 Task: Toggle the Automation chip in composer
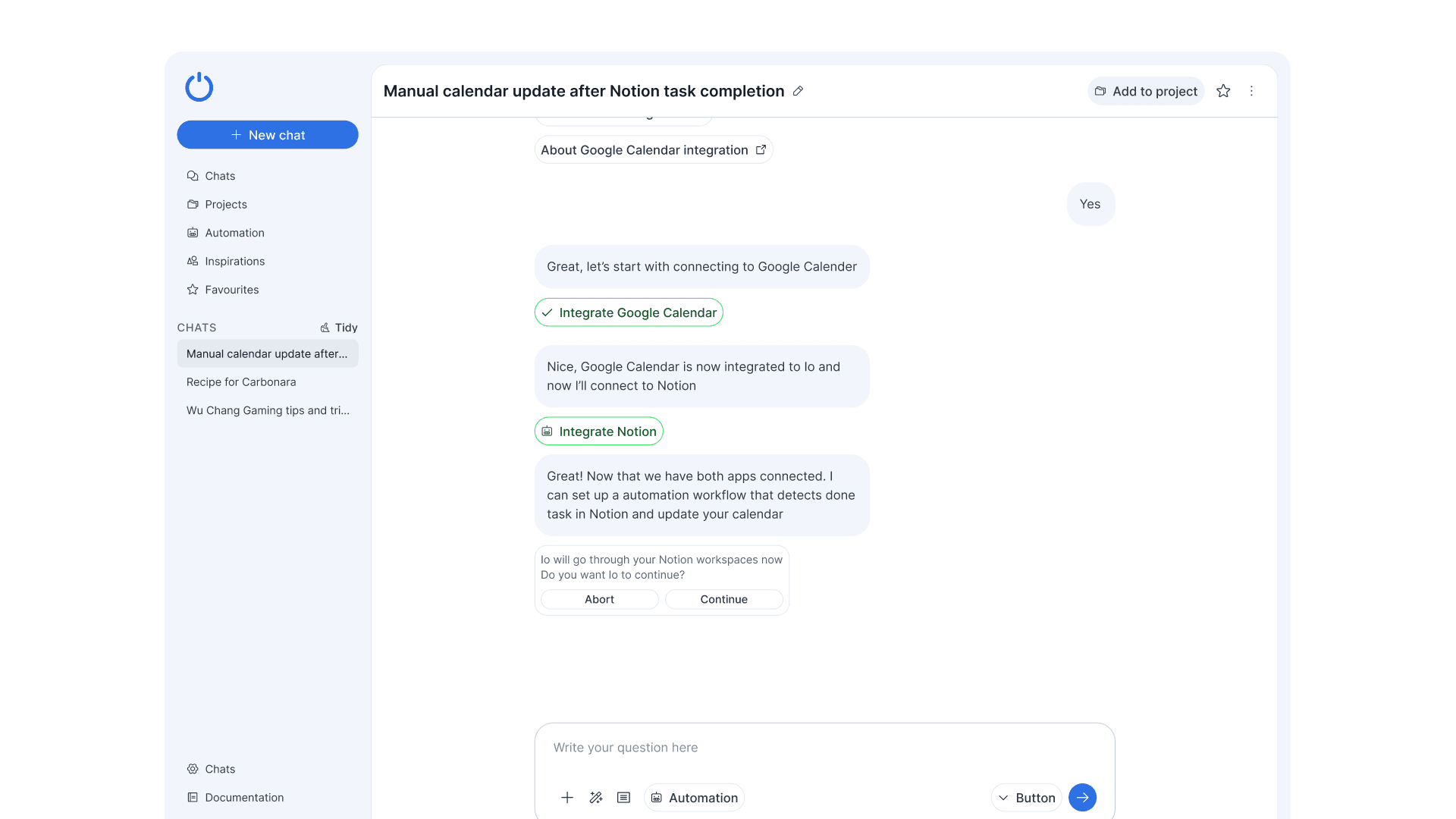[694, 797]
